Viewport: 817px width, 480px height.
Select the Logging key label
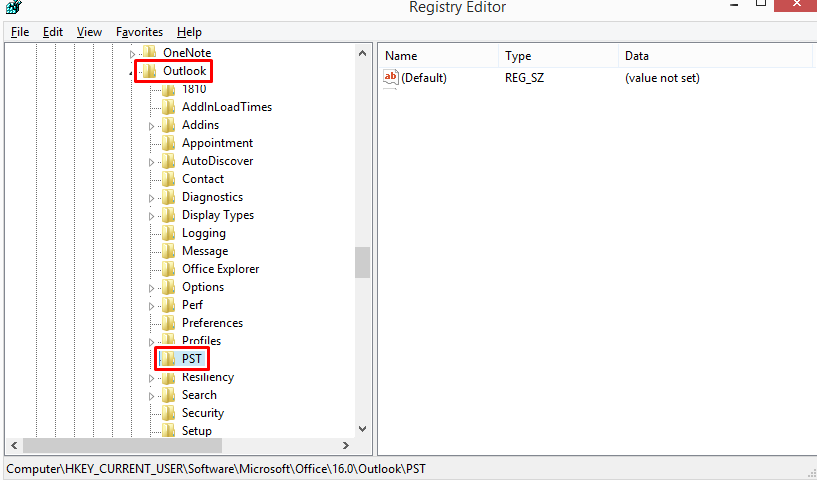coord(204,233)
